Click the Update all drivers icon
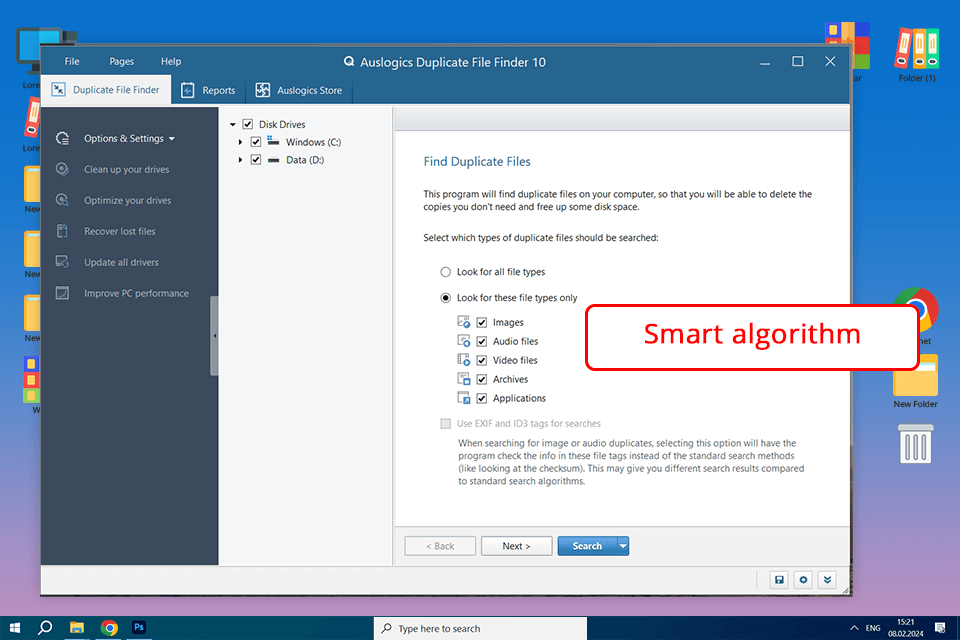 62,262
